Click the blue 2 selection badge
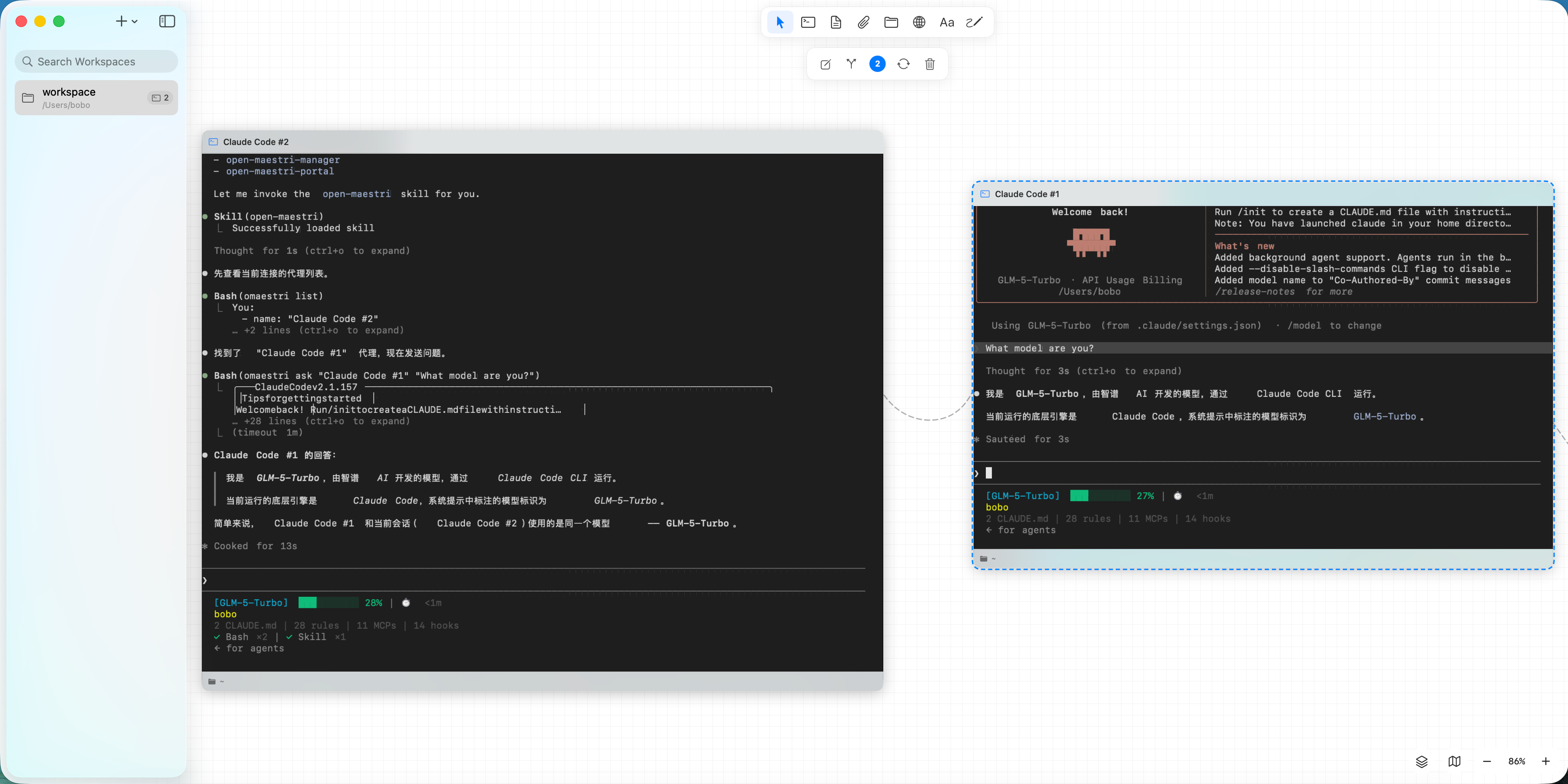Image resolution: width=1568 pixels, height=784 pixels. (x=877, y=64)
